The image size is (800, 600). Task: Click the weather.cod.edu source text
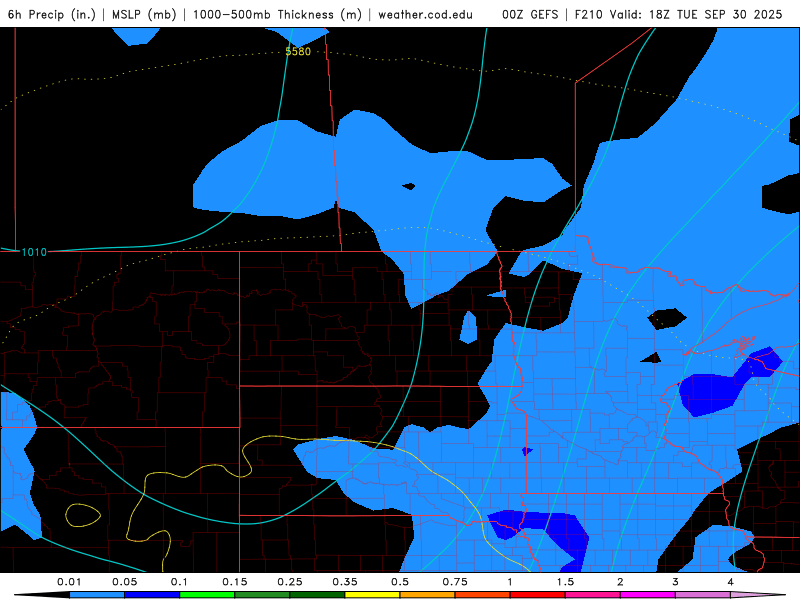(425, 14)
